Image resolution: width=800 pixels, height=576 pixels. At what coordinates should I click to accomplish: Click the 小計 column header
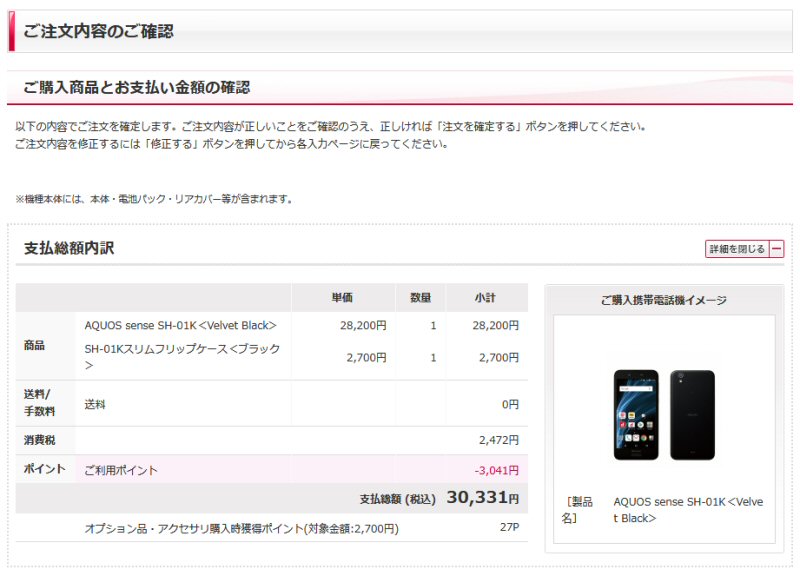tap(485, 297)
